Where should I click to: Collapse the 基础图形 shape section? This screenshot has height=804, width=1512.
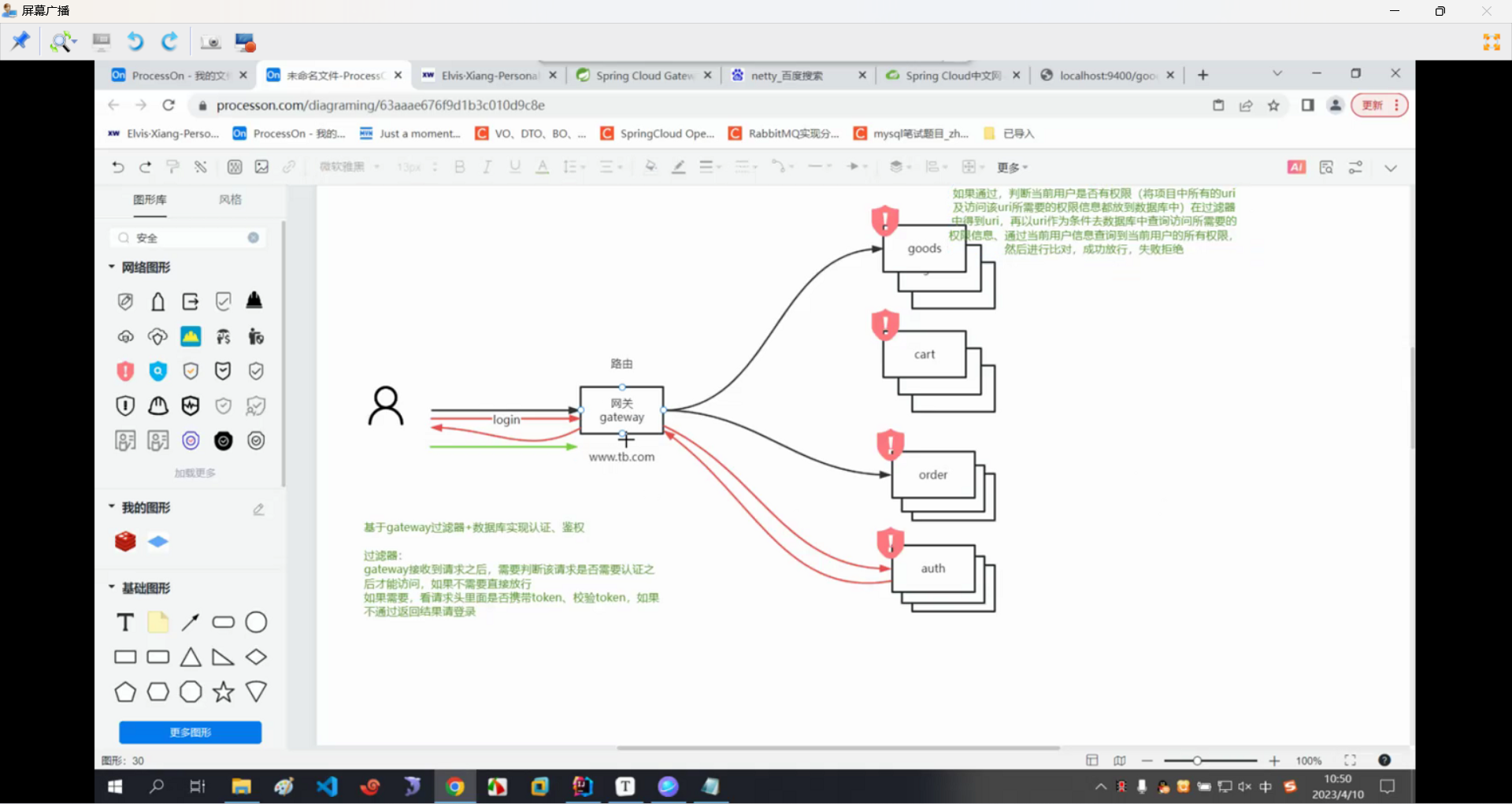(112, 587)
